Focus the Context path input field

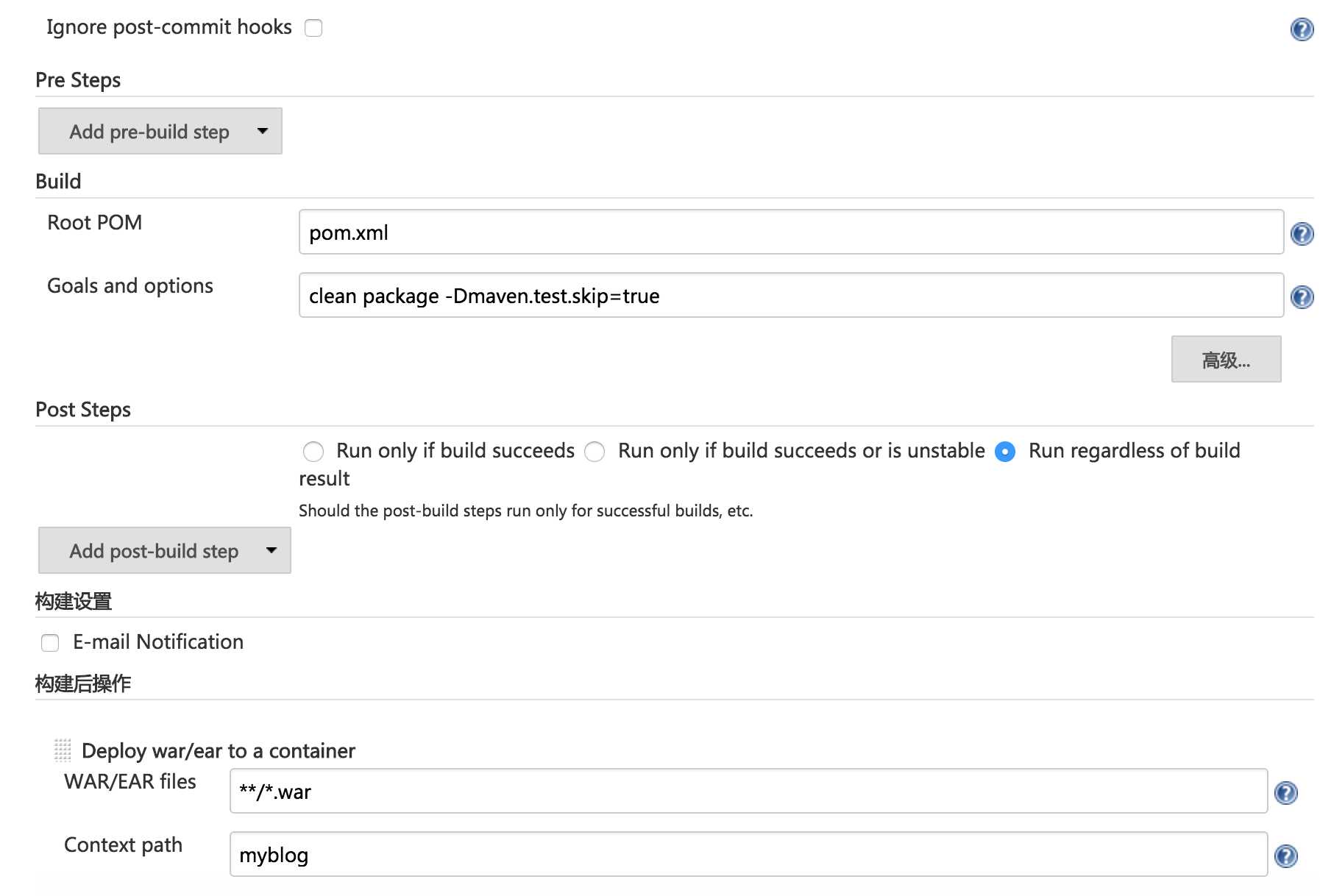click(748, 855)
